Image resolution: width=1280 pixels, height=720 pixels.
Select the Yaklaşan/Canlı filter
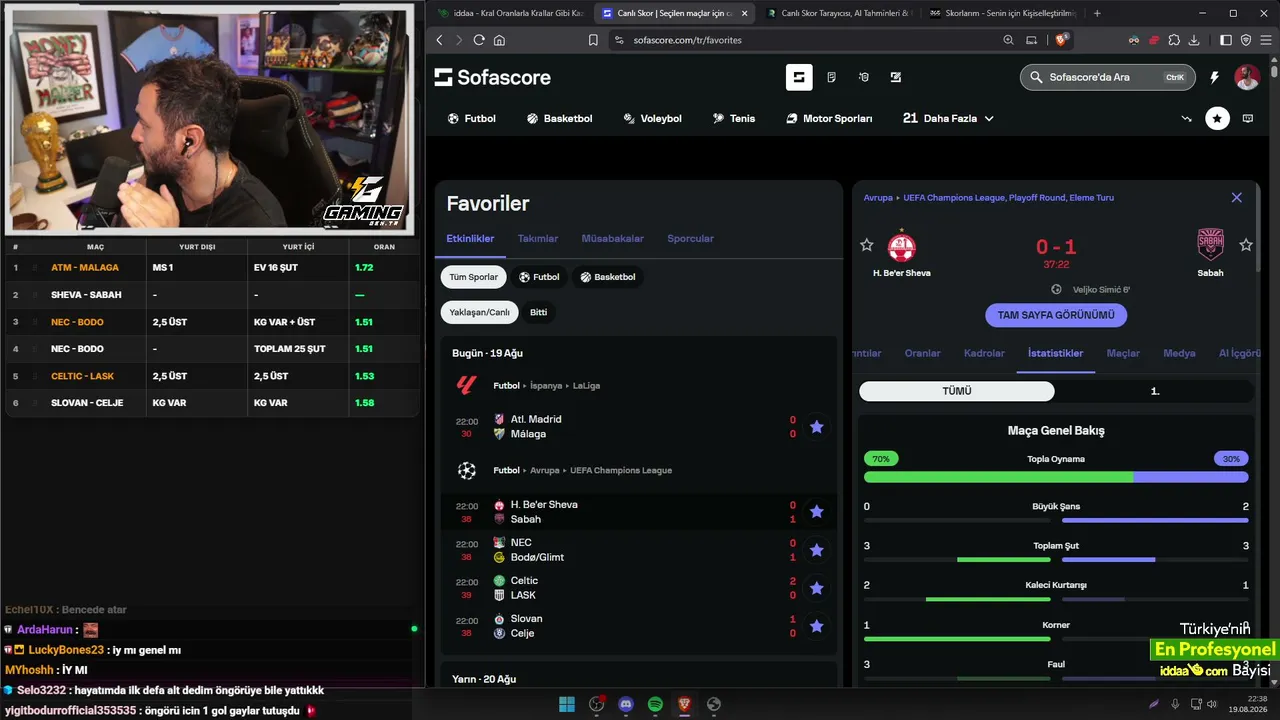[479, 312]
